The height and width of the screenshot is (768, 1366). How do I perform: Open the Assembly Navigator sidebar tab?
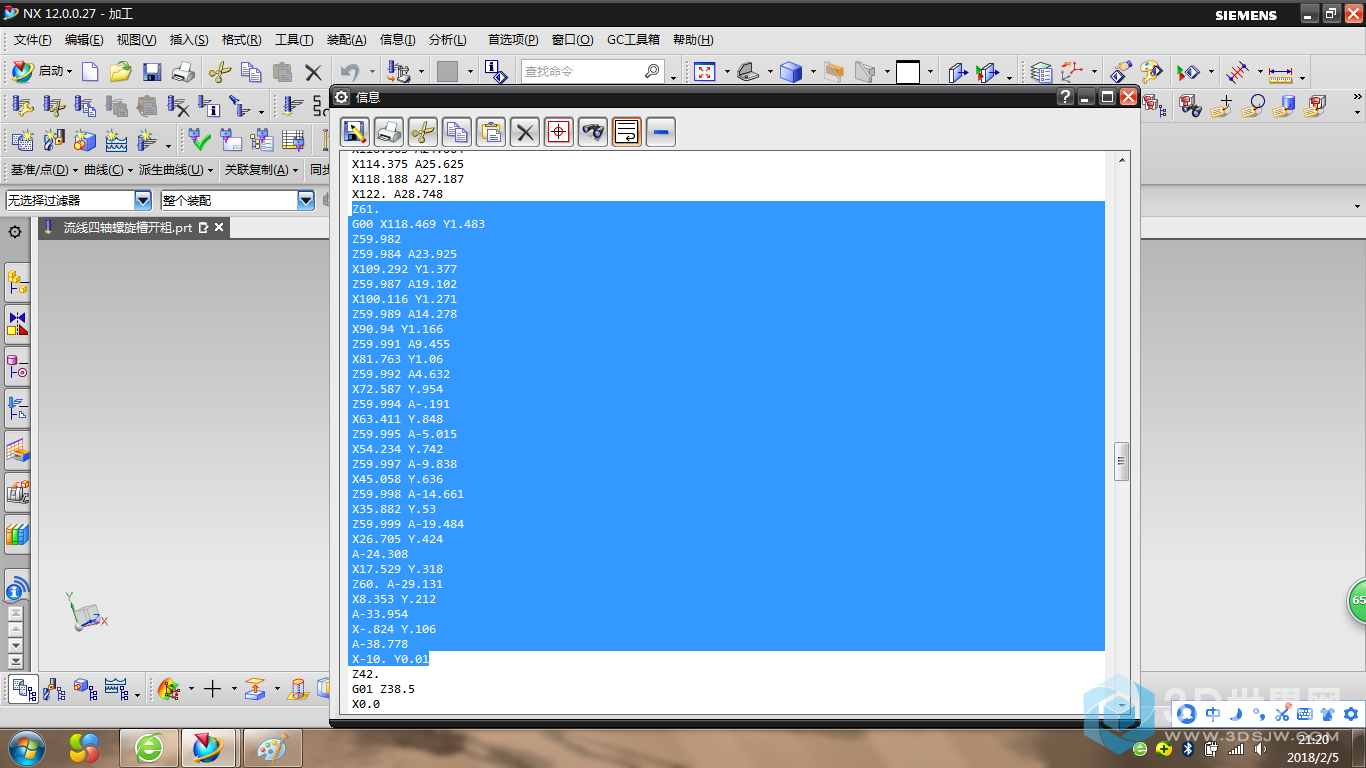coord(17,284)
